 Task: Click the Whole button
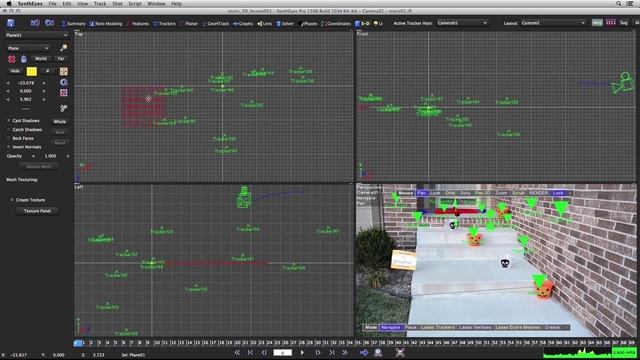(60, 122)
